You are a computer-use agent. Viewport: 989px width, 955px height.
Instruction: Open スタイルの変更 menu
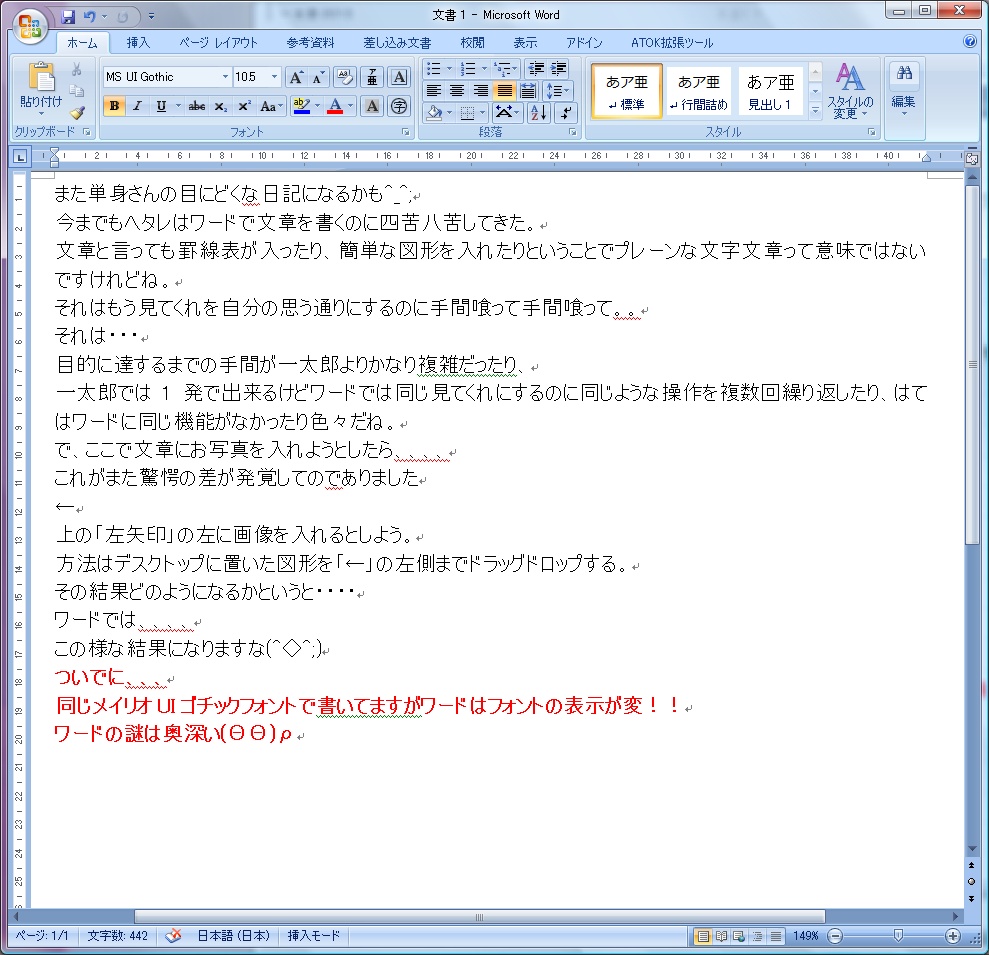pos(850,91)
